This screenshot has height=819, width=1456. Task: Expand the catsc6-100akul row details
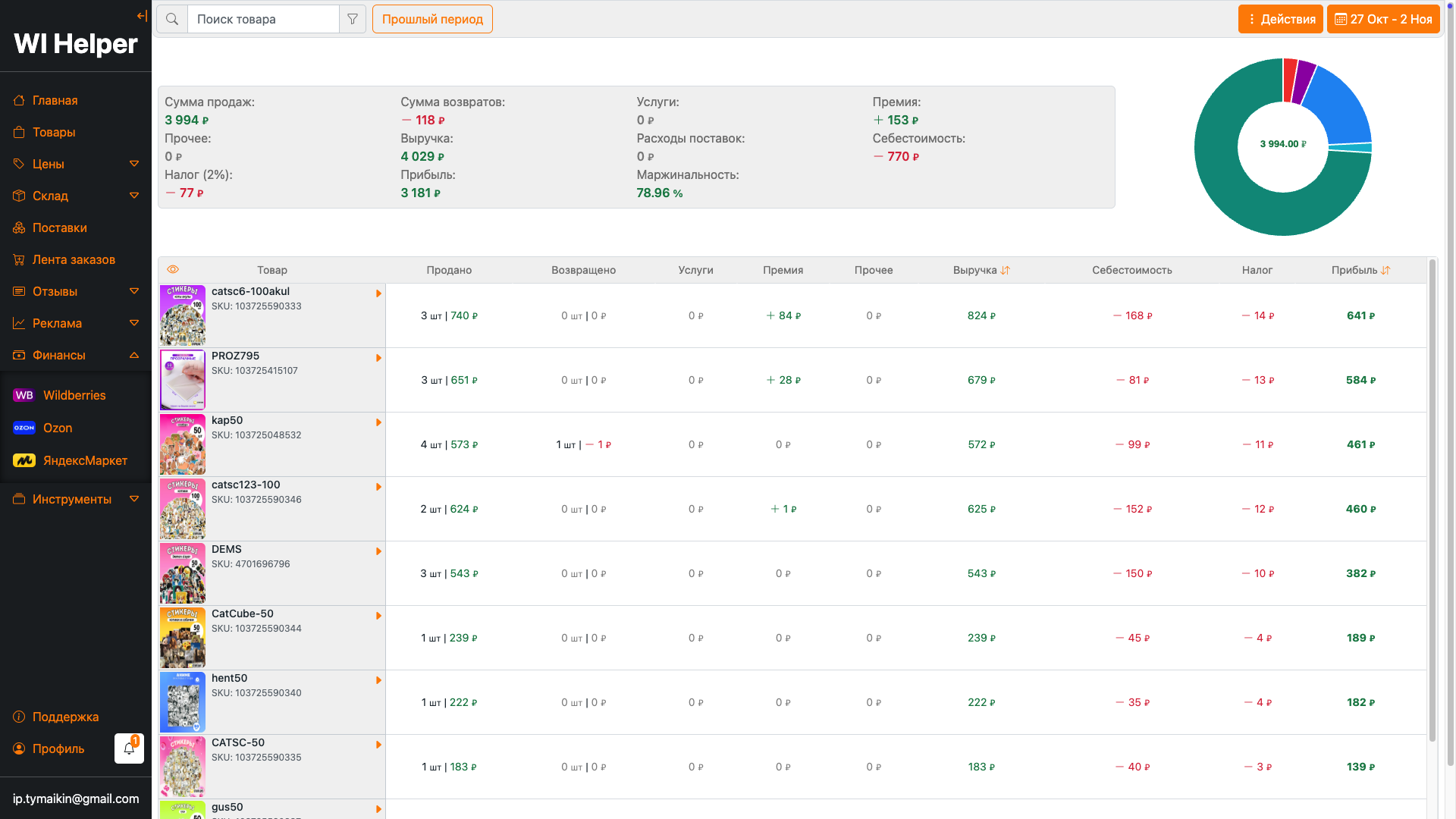point(378,293)
